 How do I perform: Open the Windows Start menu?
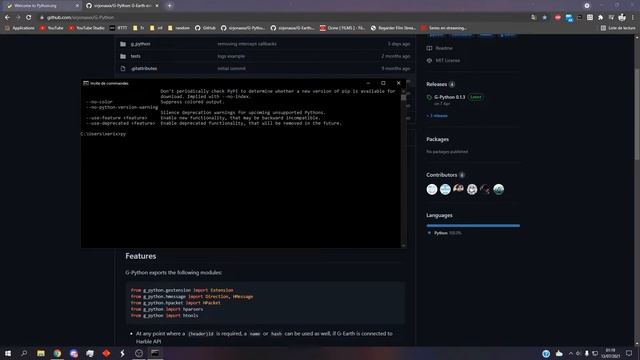(8, 353)
